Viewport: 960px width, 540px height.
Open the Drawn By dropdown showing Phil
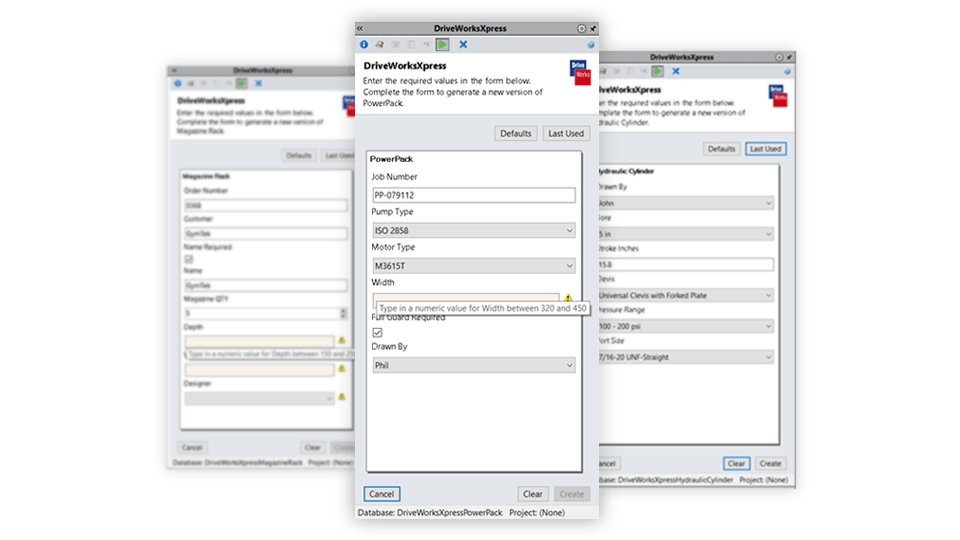click(x=474, y=365)
